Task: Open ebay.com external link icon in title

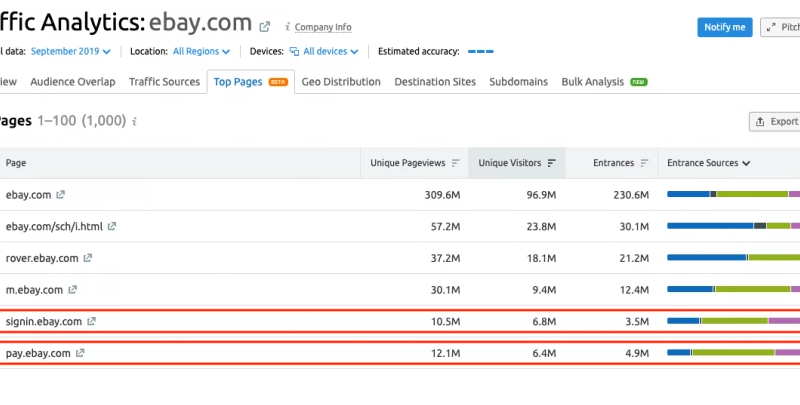Action: click(x=264, y=27)
